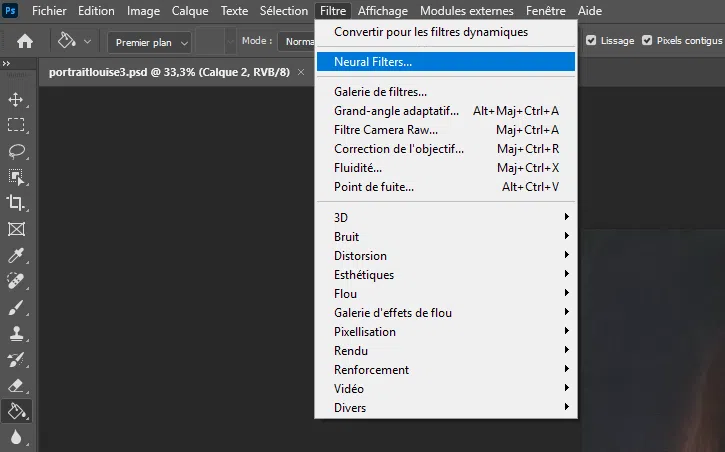Expand the Divers submenu

(446, 407)
